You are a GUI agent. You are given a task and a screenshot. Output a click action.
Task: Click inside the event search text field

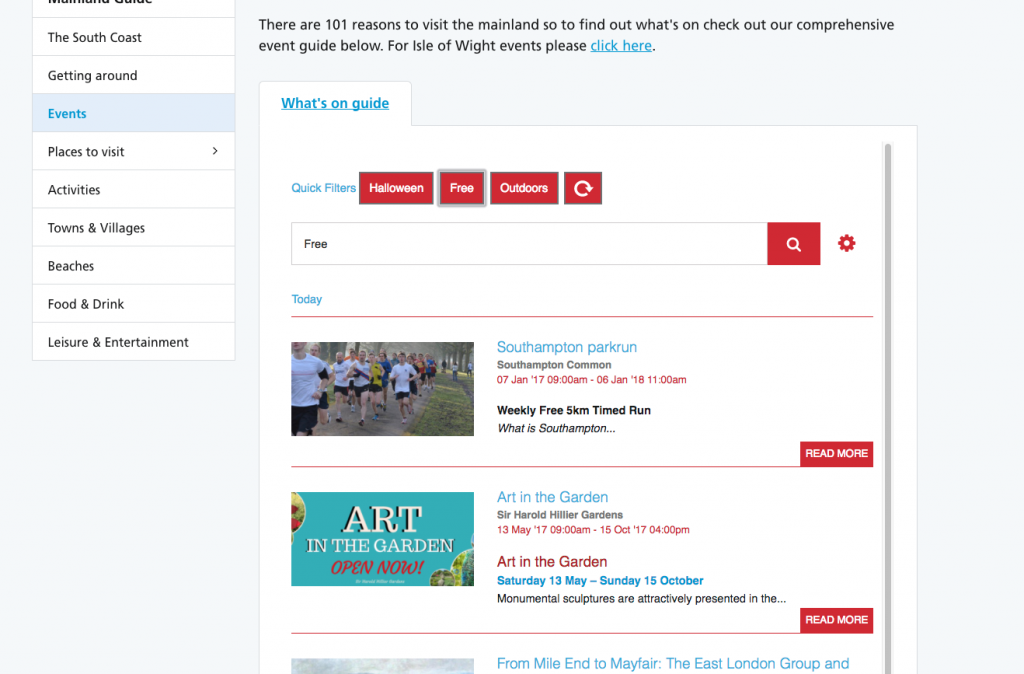point(528,244)
